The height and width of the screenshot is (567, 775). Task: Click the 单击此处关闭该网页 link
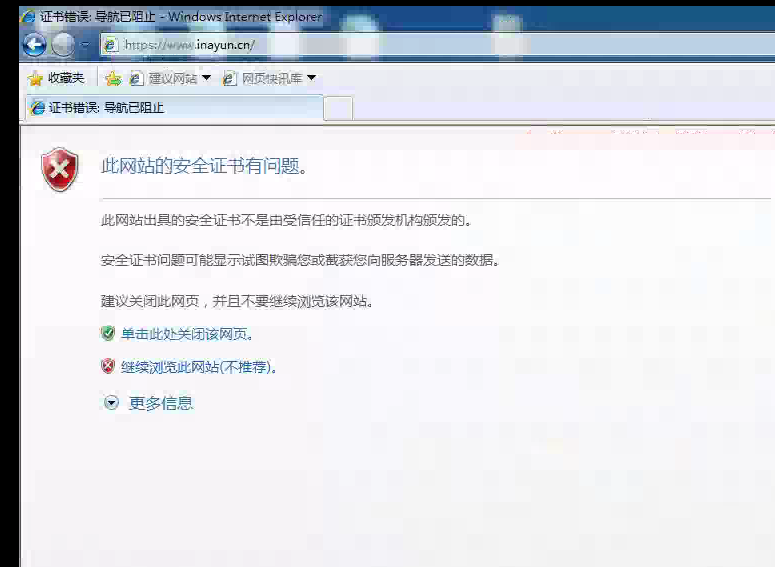click(186, 335)
